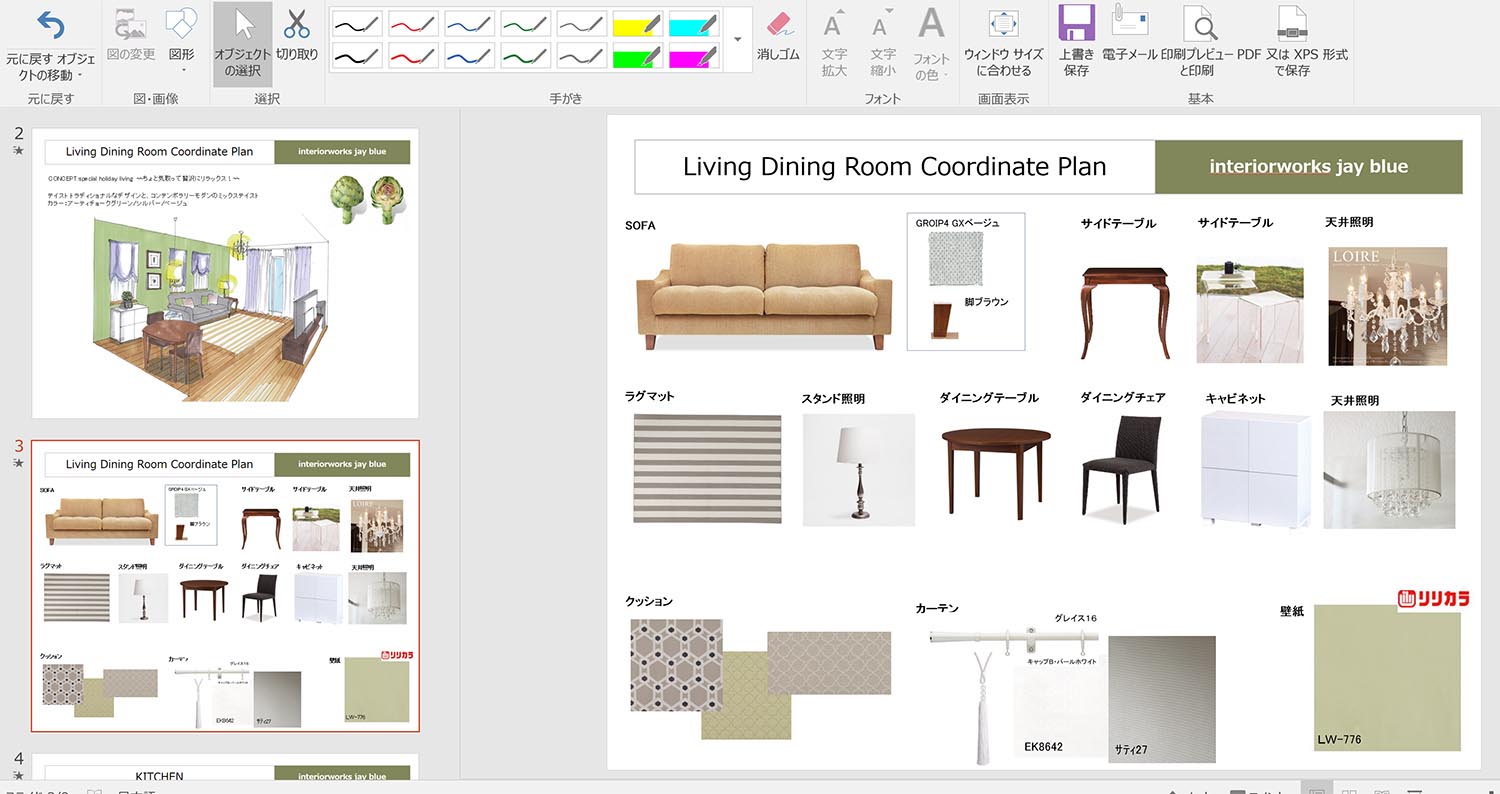Choose the magenta highlighter pen
The width and height of the screenshot is (1500, 794).
[694, 55]
